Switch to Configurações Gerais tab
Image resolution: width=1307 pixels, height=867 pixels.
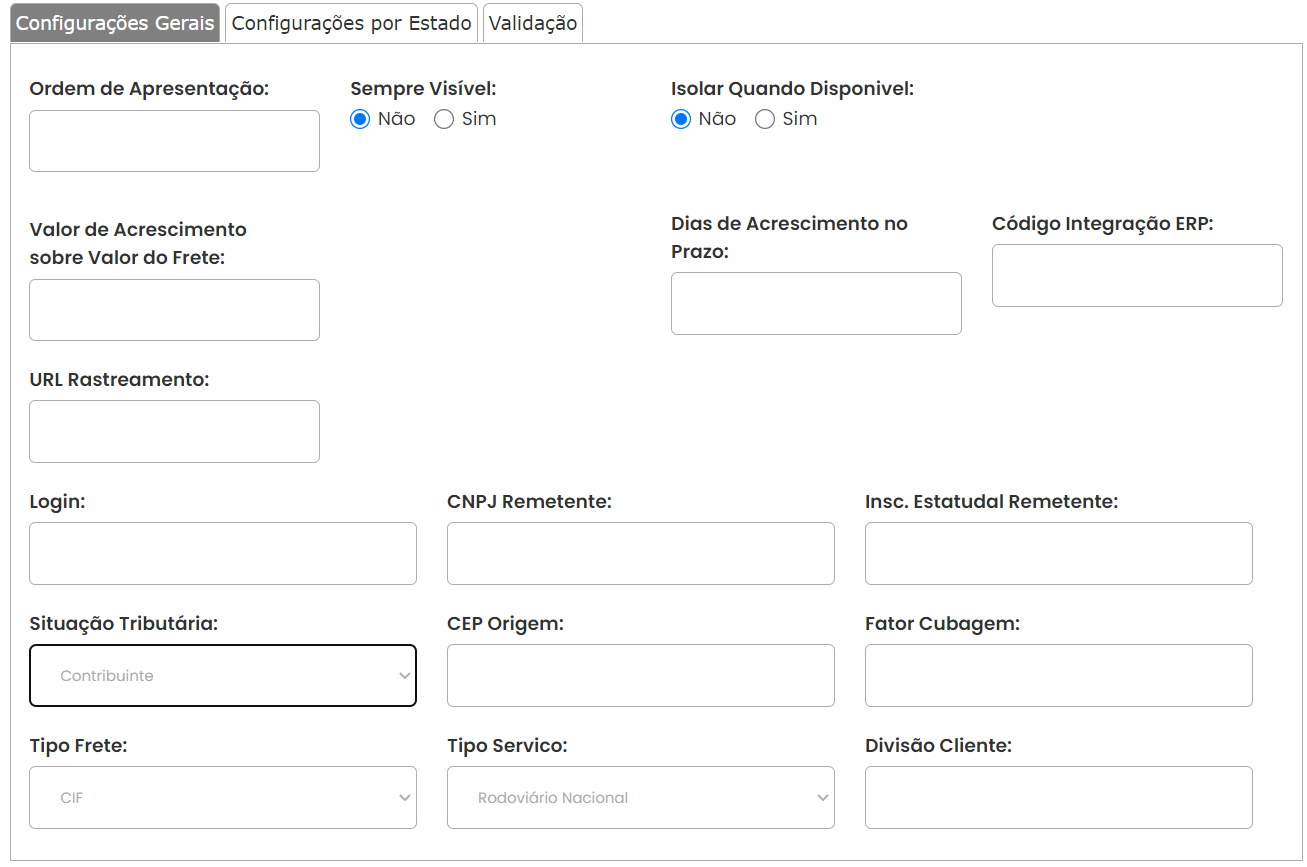pos(115,23)
